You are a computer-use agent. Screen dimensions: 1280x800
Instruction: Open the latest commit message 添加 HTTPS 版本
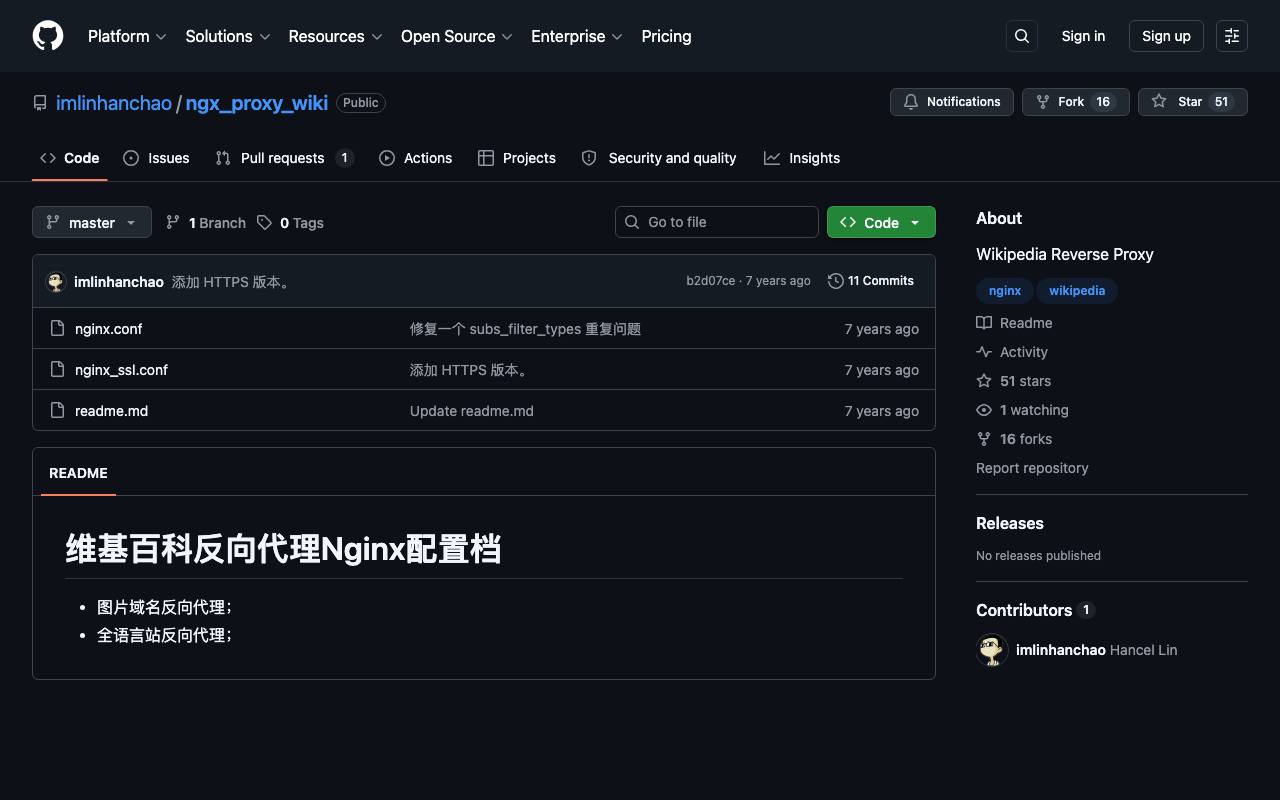click(233, 282)
